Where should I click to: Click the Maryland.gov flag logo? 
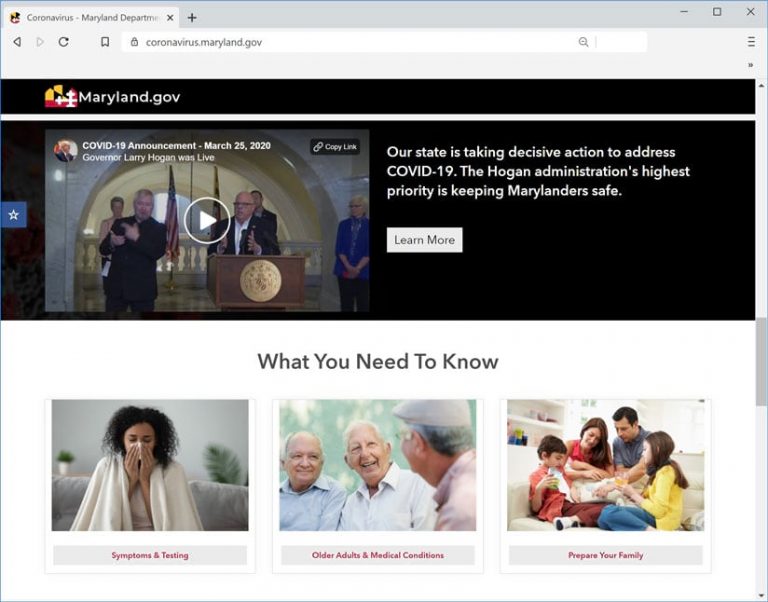pos(61,96)
